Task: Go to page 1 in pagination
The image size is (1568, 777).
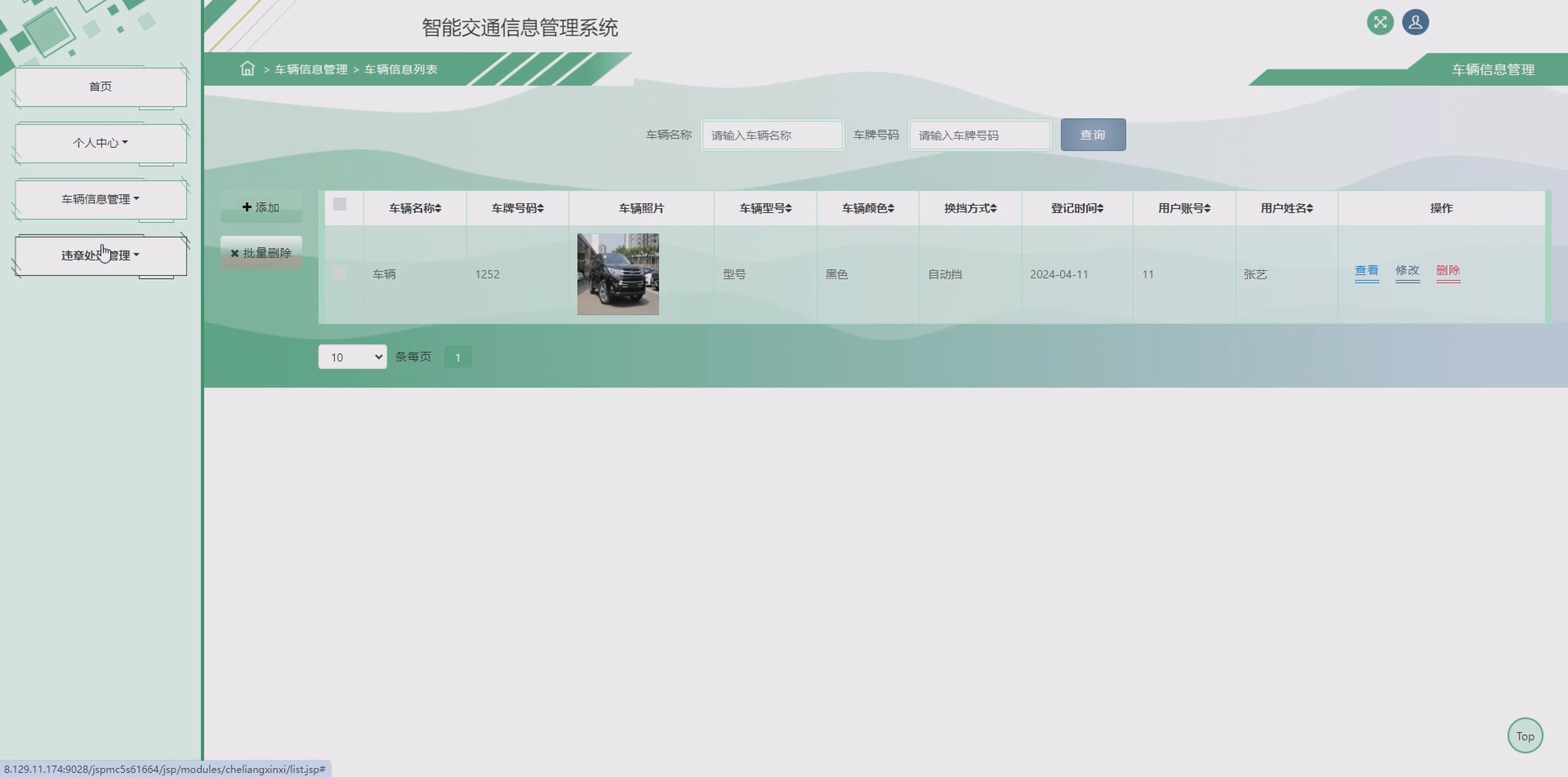Action: 458,357
